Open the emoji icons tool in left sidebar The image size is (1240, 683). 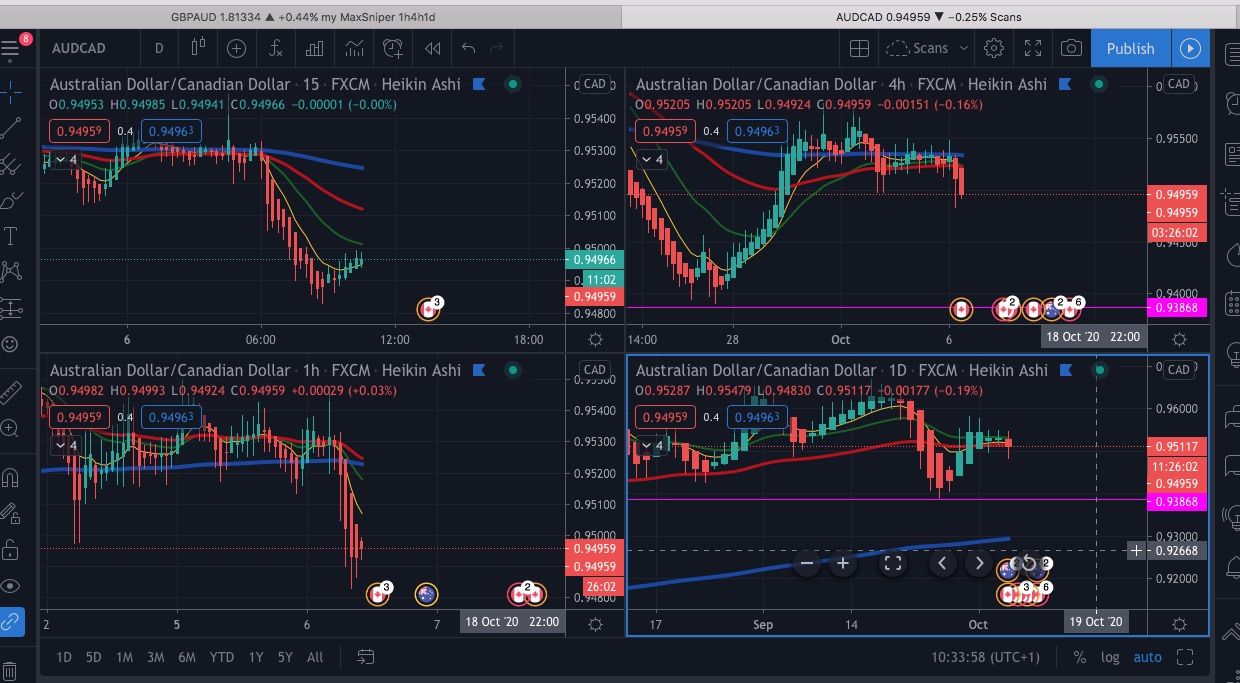click(x=11, y=343)
